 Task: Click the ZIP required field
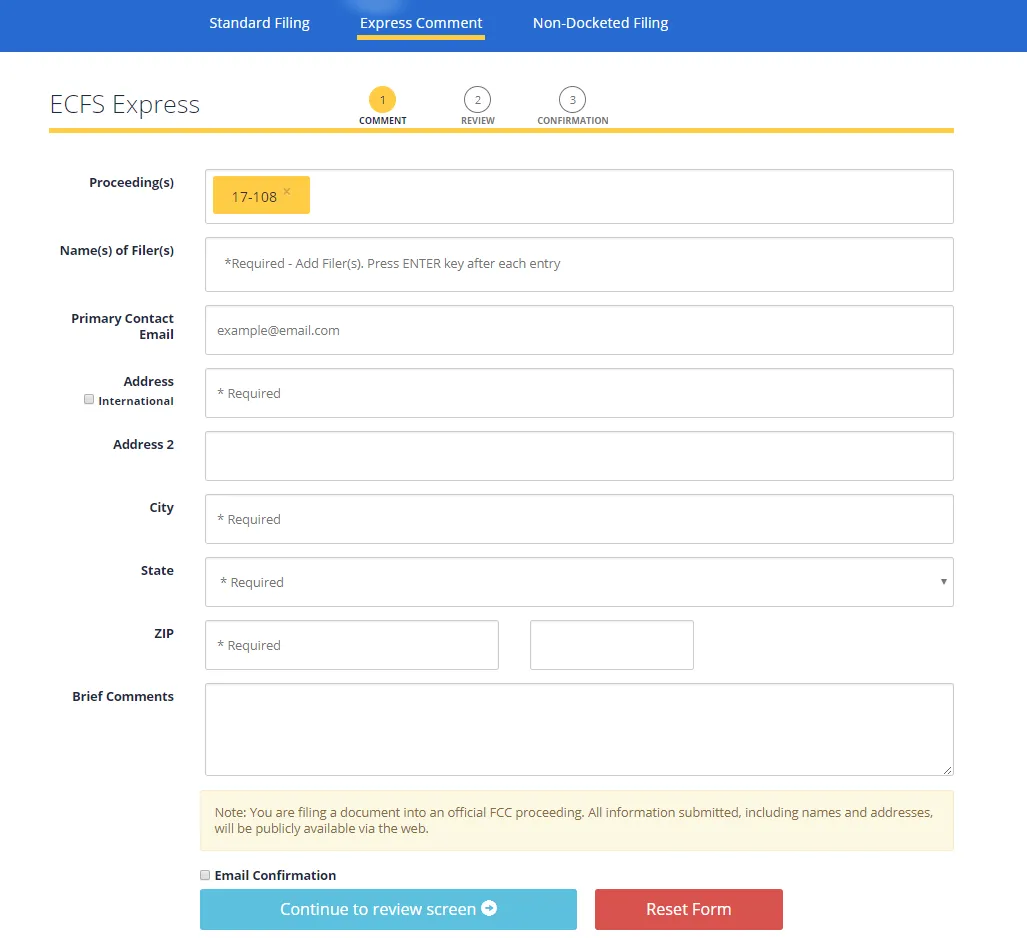tap(352, 645)
